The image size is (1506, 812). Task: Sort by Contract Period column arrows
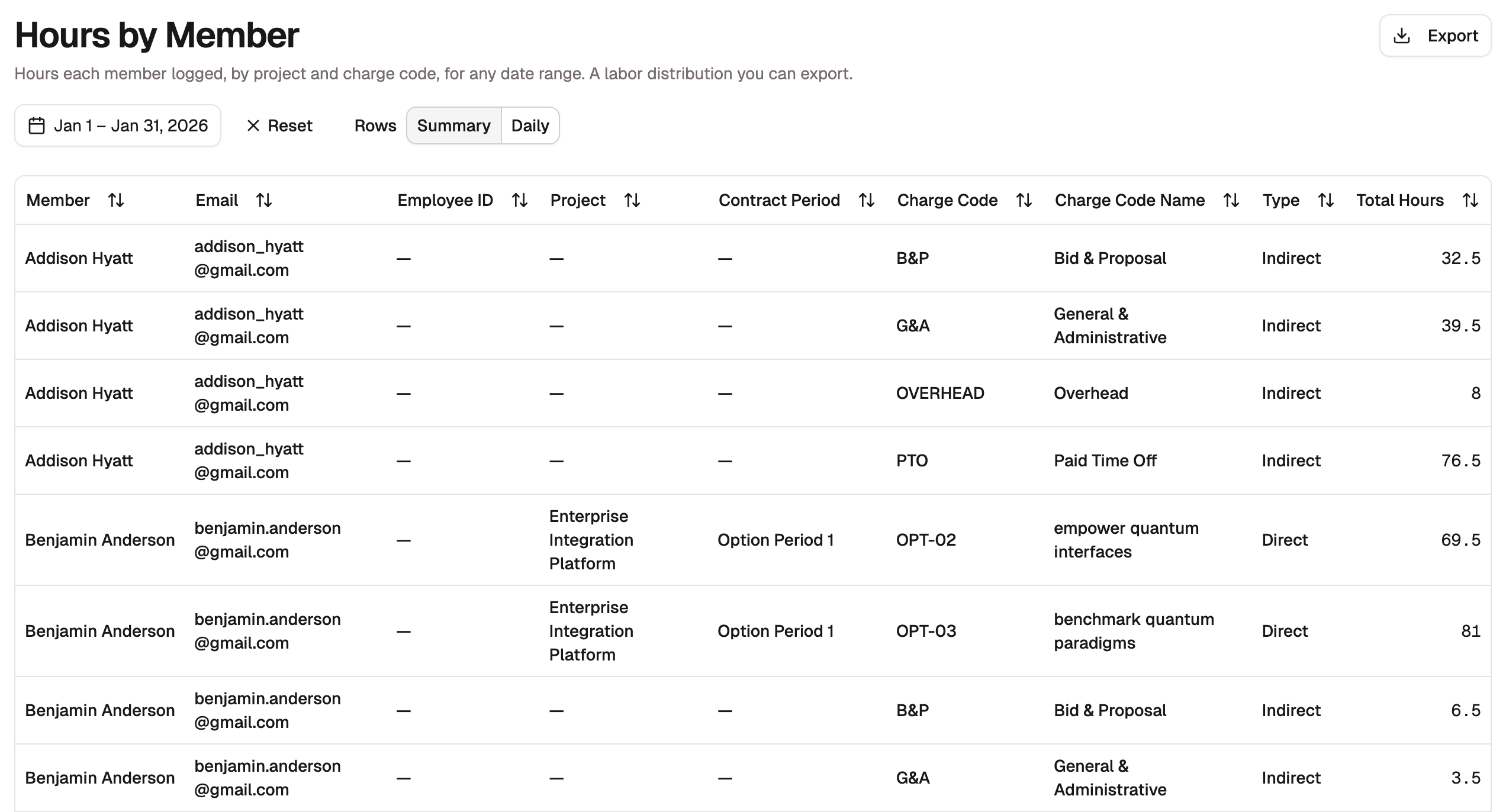point(867,200)
